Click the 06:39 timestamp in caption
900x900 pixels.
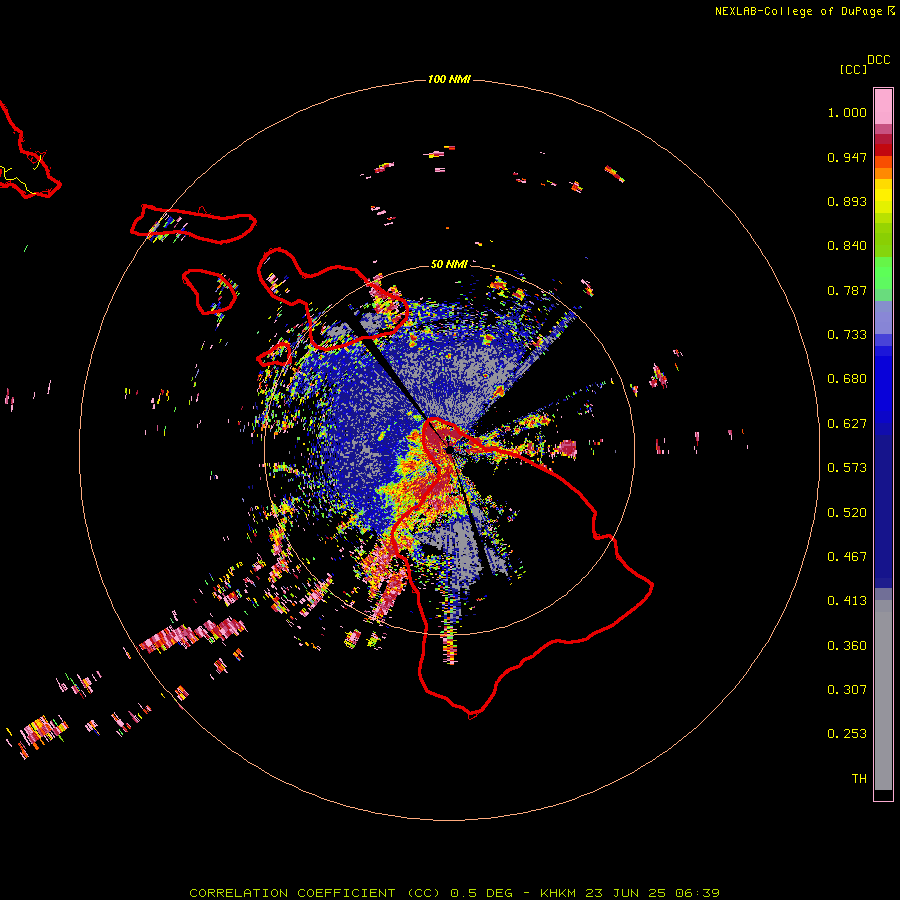pyautogui.click(x=697, y=893)
